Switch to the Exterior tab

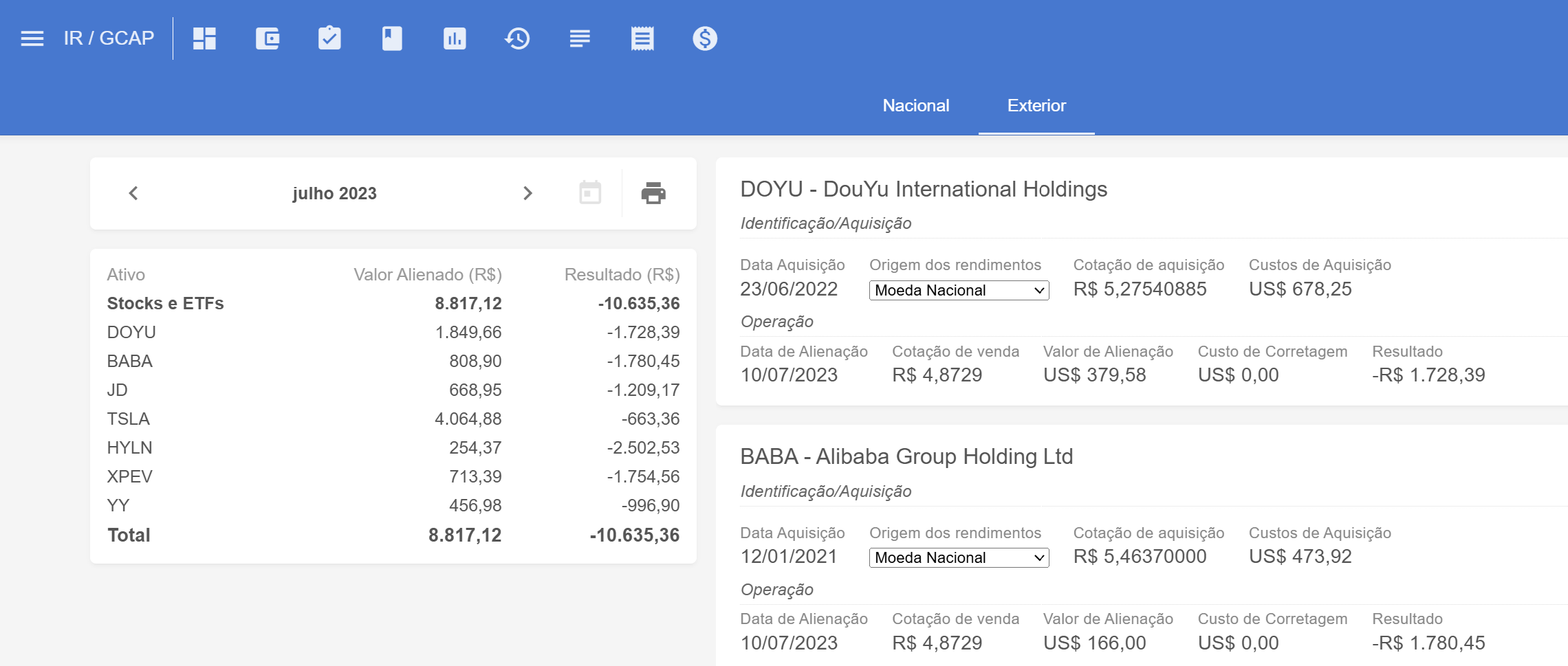point(1036,106)
